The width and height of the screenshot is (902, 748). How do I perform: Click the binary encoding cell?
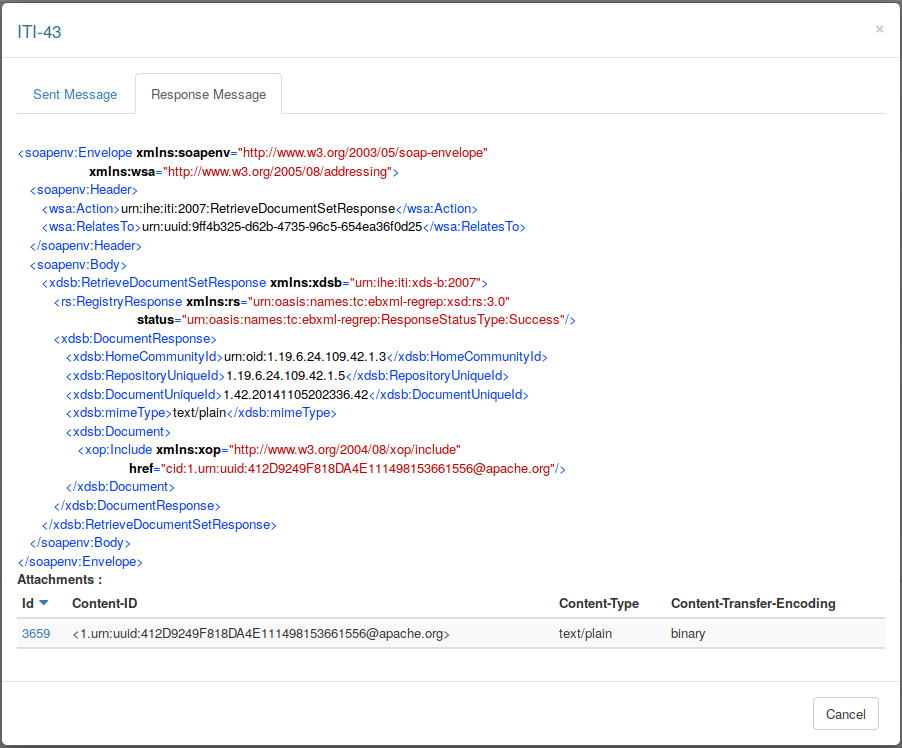(x=688, y=633)
